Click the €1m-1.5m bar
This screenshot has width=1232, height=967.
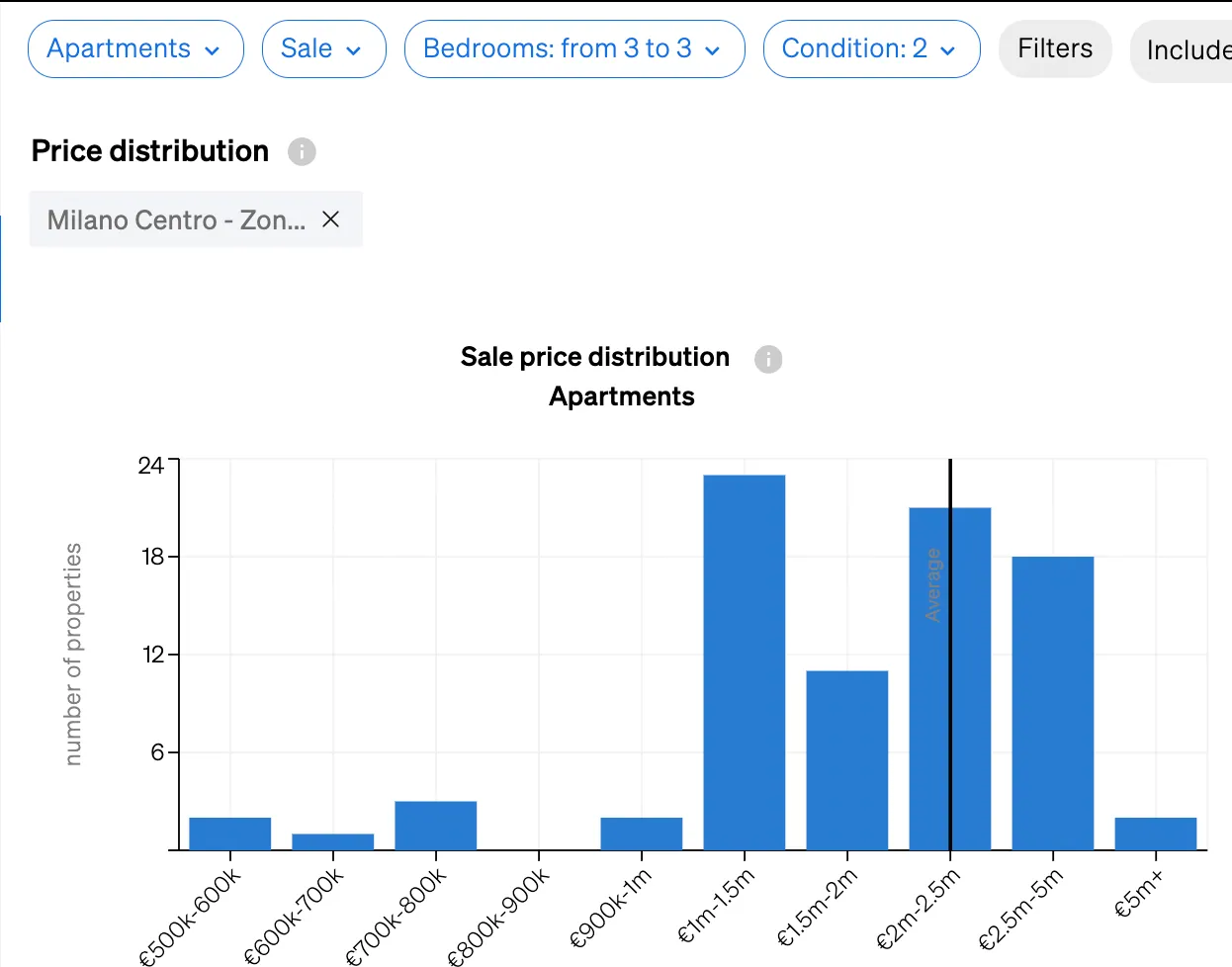745,662
